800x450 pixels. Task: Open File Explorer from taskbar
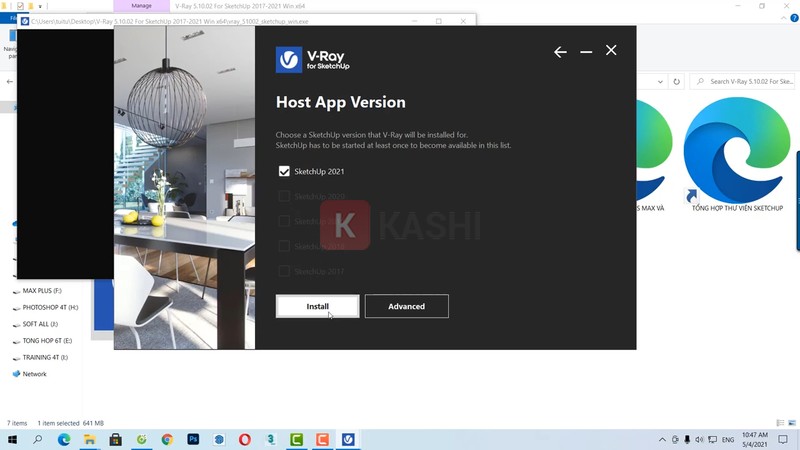tap(90, 439)
